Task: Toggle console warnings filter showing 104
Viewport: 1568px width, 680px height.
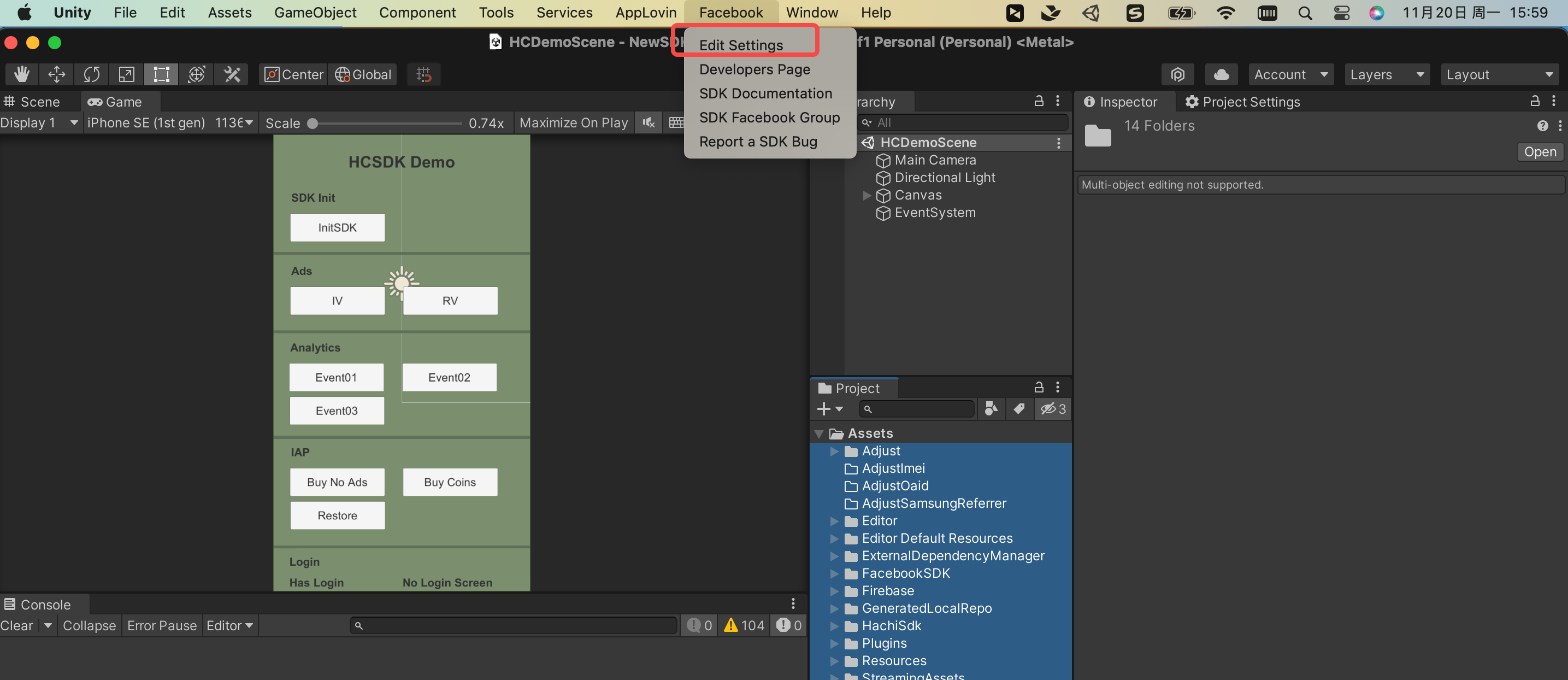Action: point(744,625)
